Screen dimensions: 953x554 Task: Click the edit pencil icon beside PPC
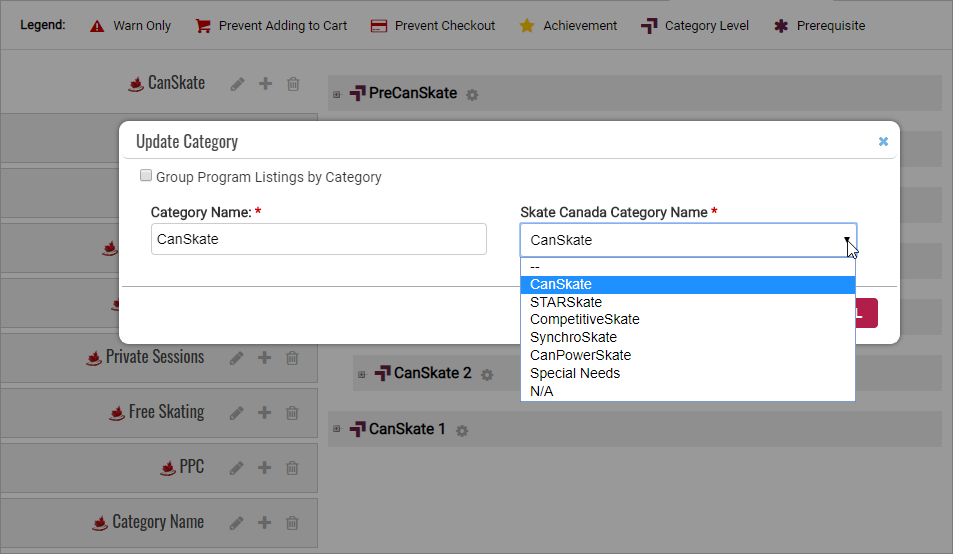(x=237, y=468)
